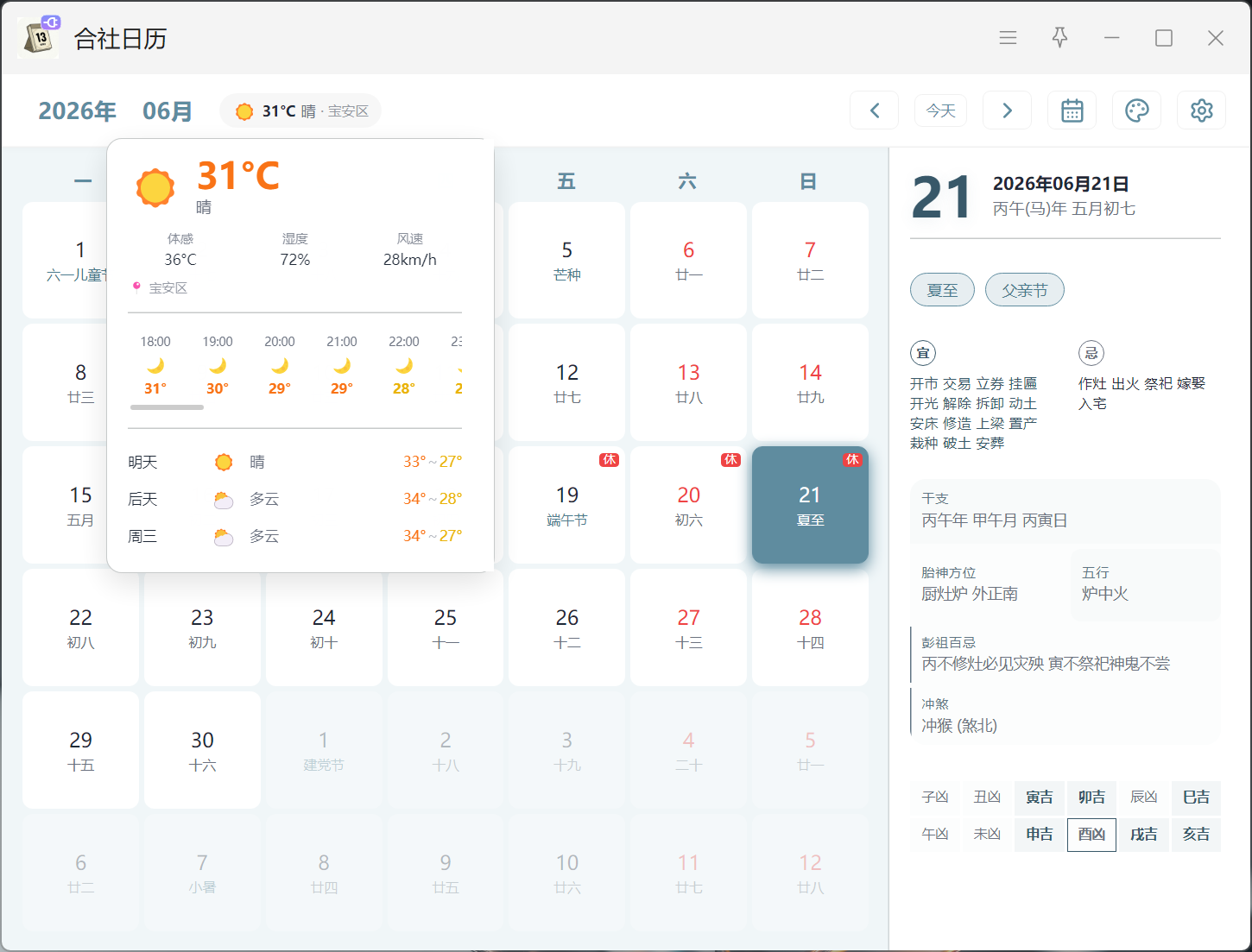Select the 酉凶 hour cell
Image resolution: width=1252 pixels, height=952 pixels.
1091,835
